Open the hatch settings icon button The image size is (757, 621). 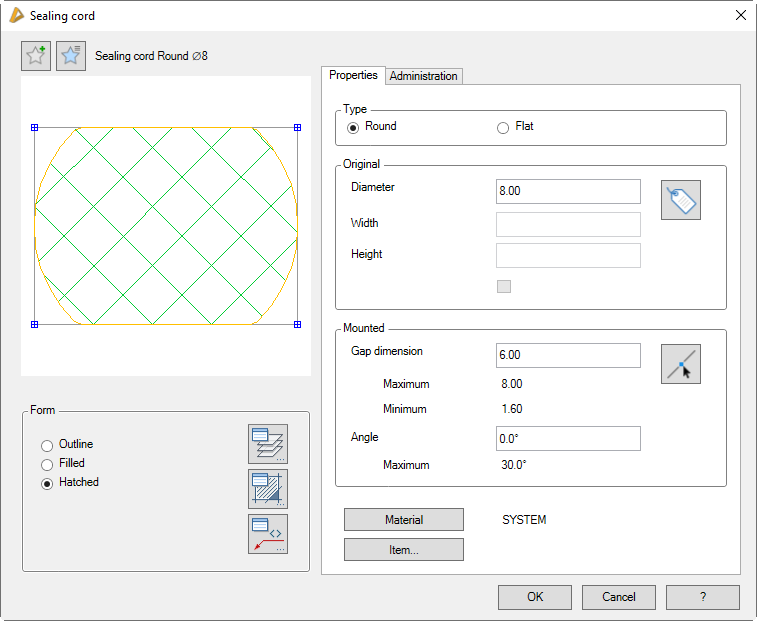(x=268, y=489)
